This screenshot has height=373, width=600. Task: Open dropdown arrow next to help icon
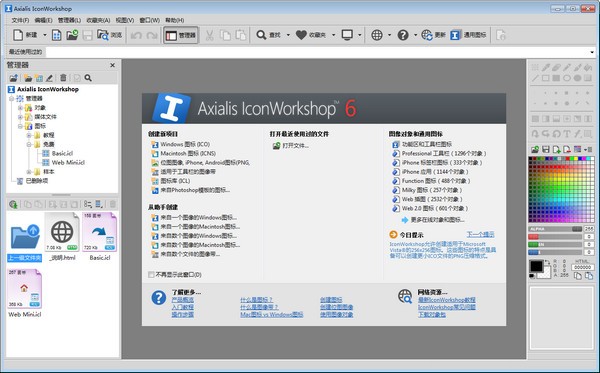pos(416,35)
